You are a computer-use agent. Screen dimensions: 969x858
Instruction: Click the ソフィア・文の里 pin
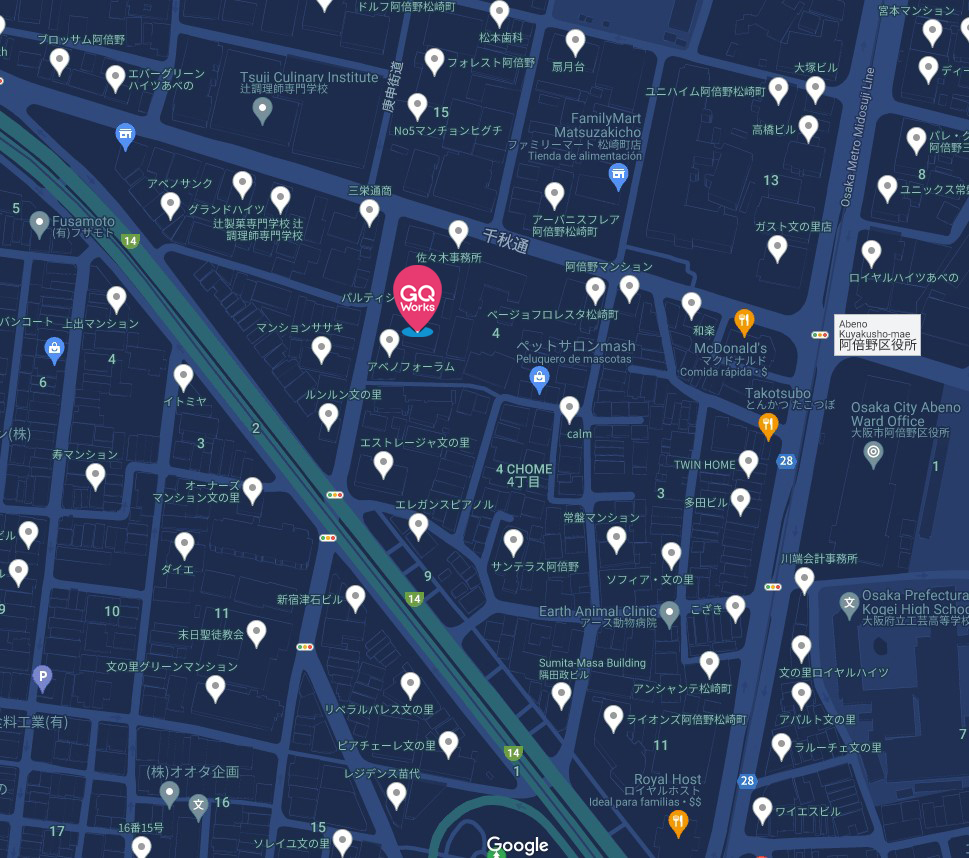671,556
